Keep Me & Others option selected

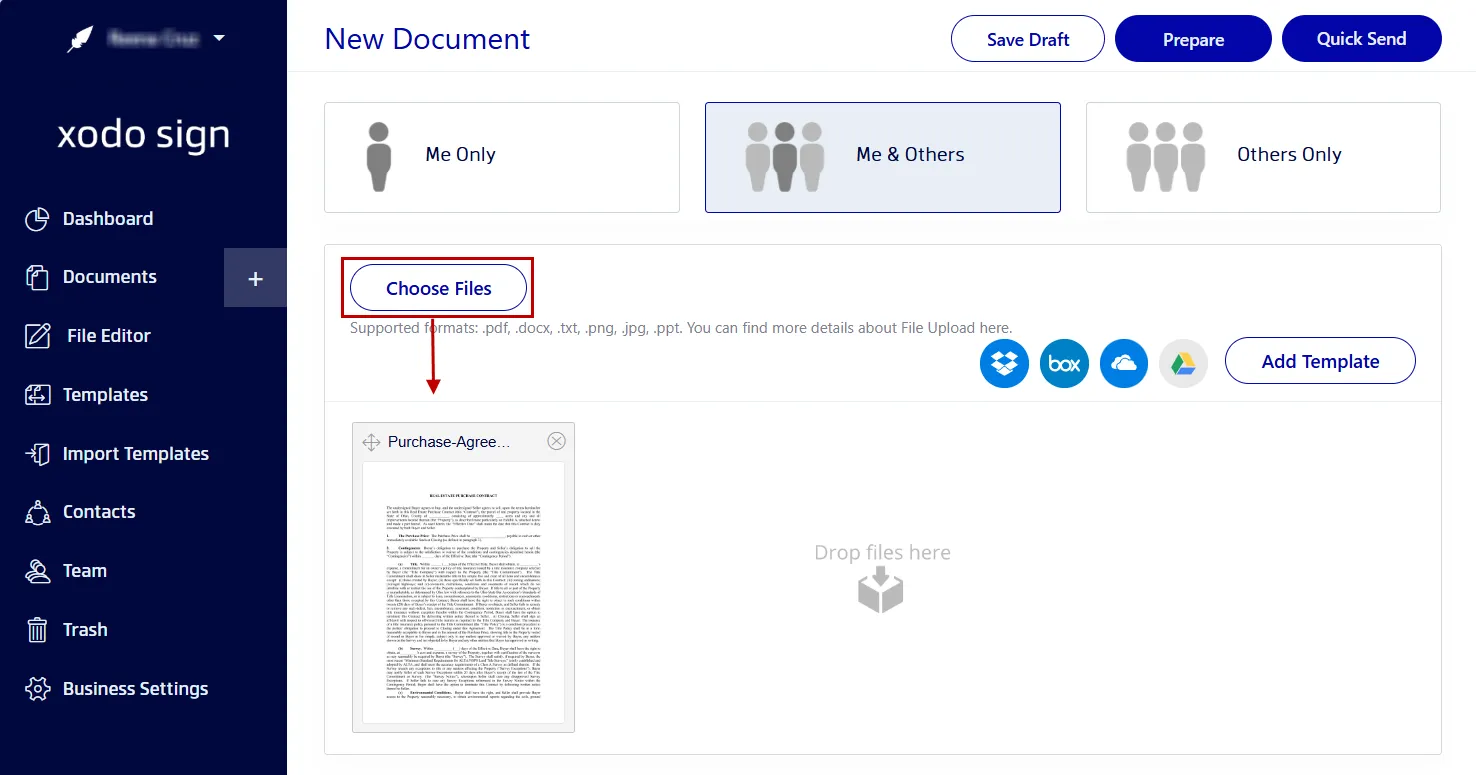[882, 157]
